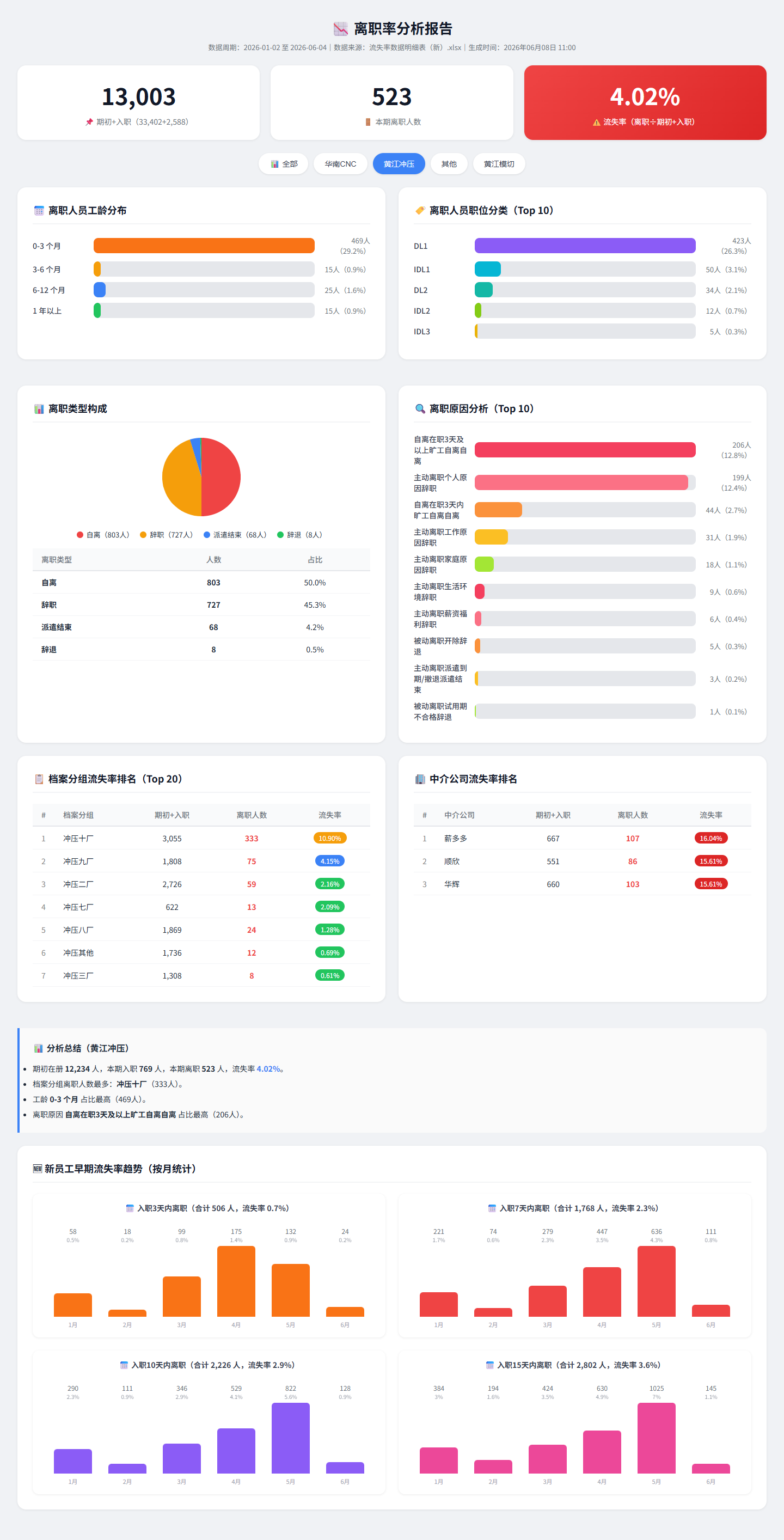Screen dimensions: 784x1540
Task: Click building icon of 中介公司流失率排名
Action: [x=420, y=779]
